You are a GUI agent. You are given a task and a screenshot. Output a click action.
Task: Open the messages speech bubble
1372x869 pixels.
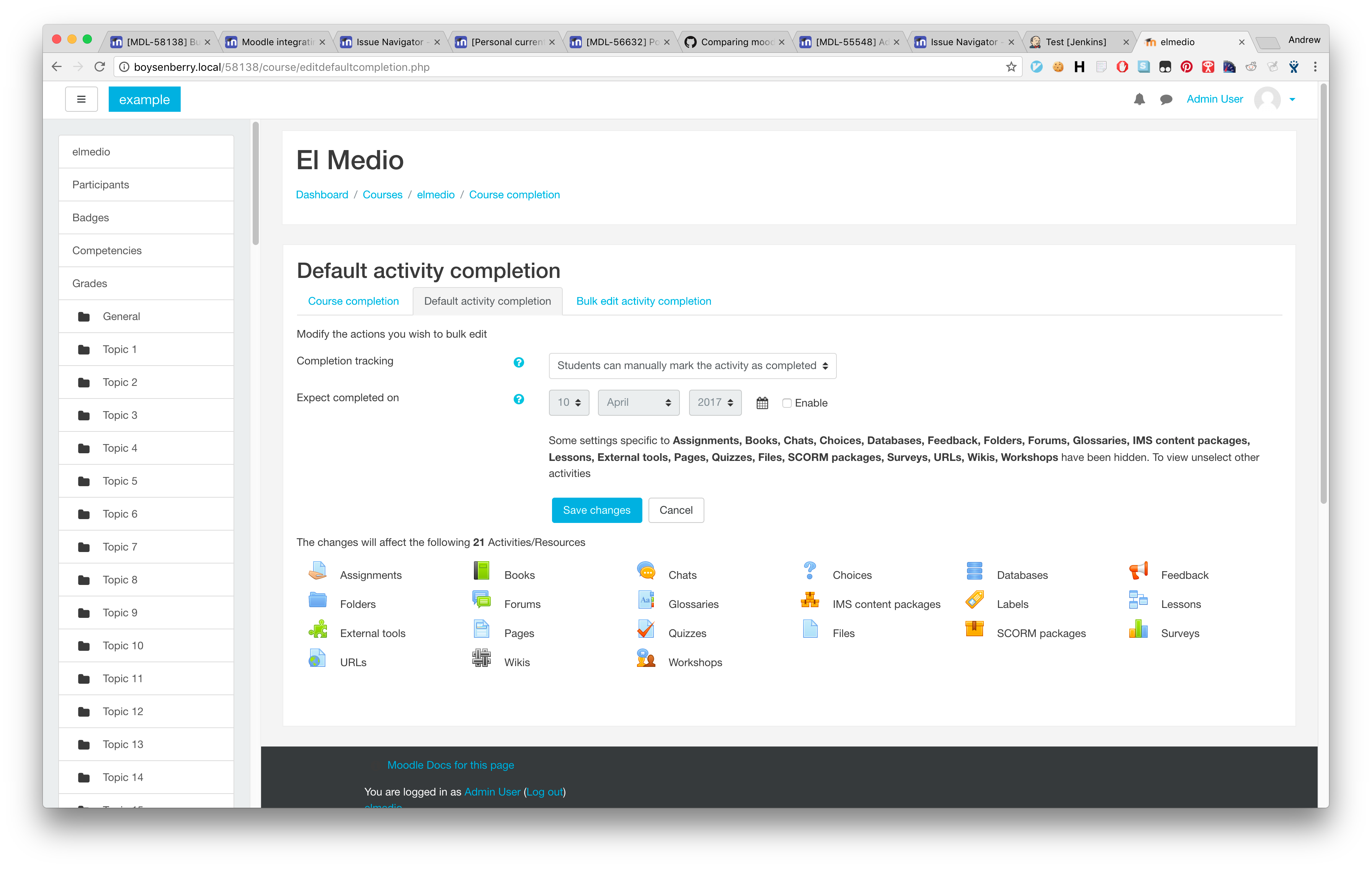click(1166, 100)
